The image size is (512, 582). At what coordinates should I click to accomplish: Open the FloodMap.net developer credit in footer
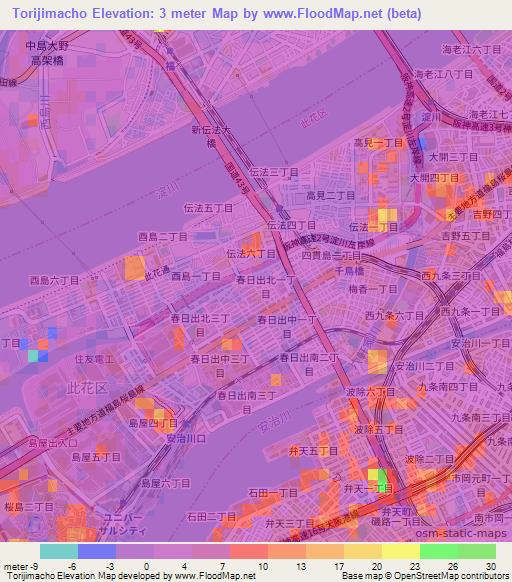pyautogui.click(x=131, y=576)
